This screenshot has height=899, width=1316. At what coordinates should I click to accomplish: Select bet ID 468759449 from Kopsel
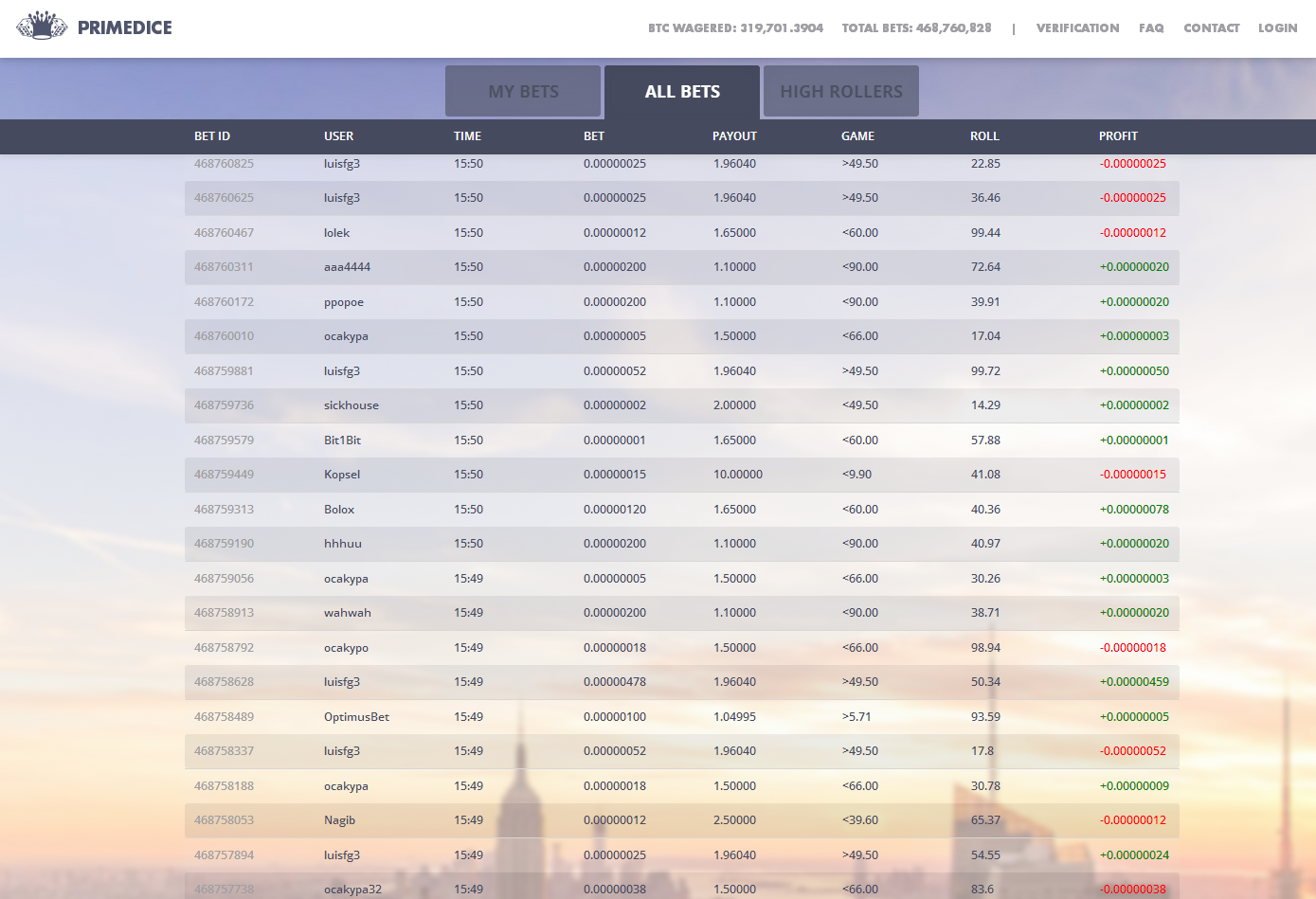coord(224,475)
